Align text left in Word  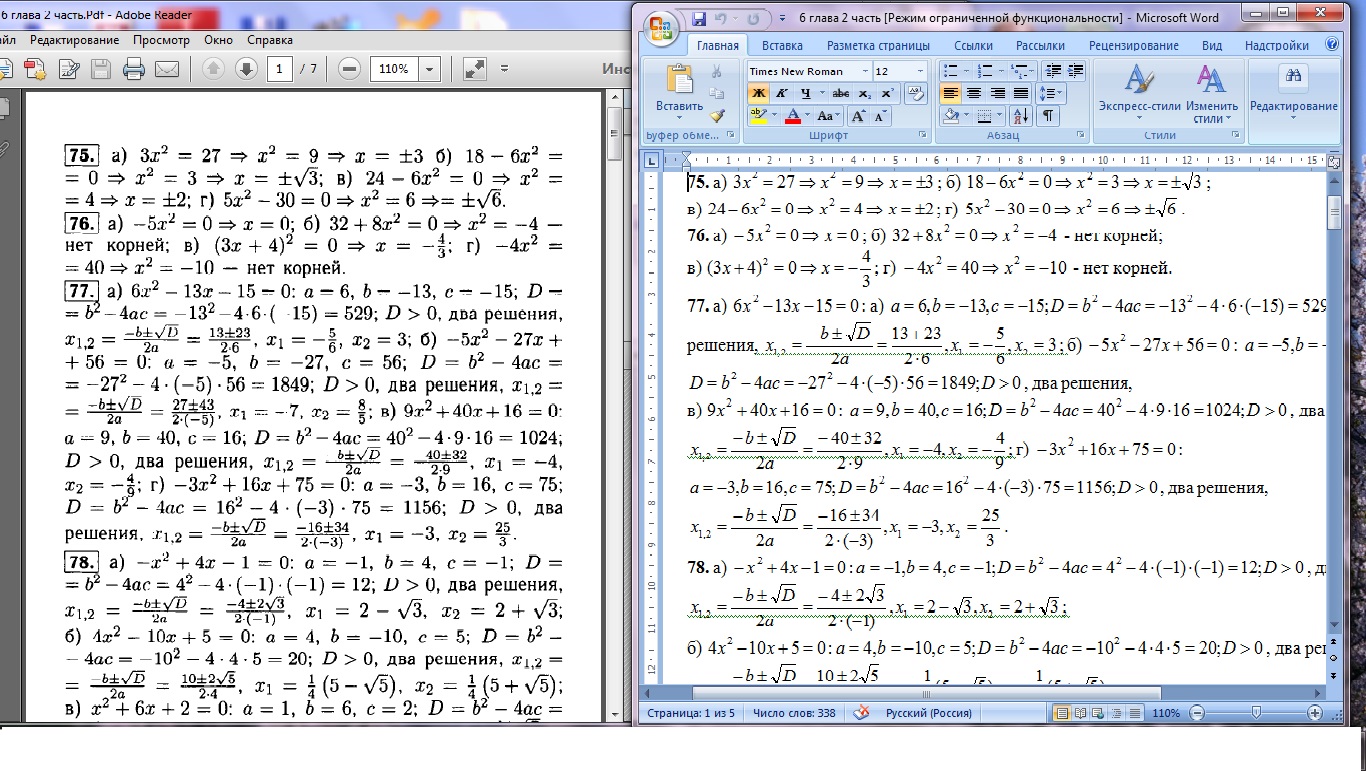click(950, 93)
